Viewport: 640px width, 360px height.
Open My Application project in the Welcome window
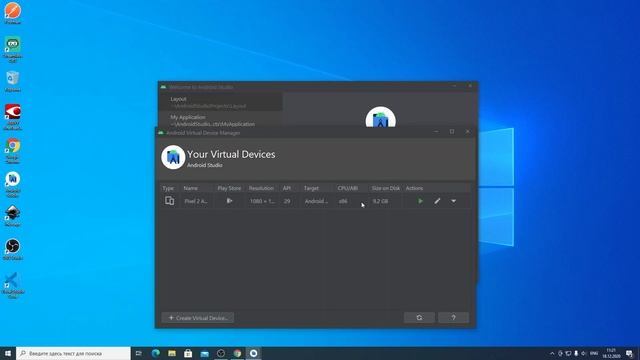click(220, 120)
